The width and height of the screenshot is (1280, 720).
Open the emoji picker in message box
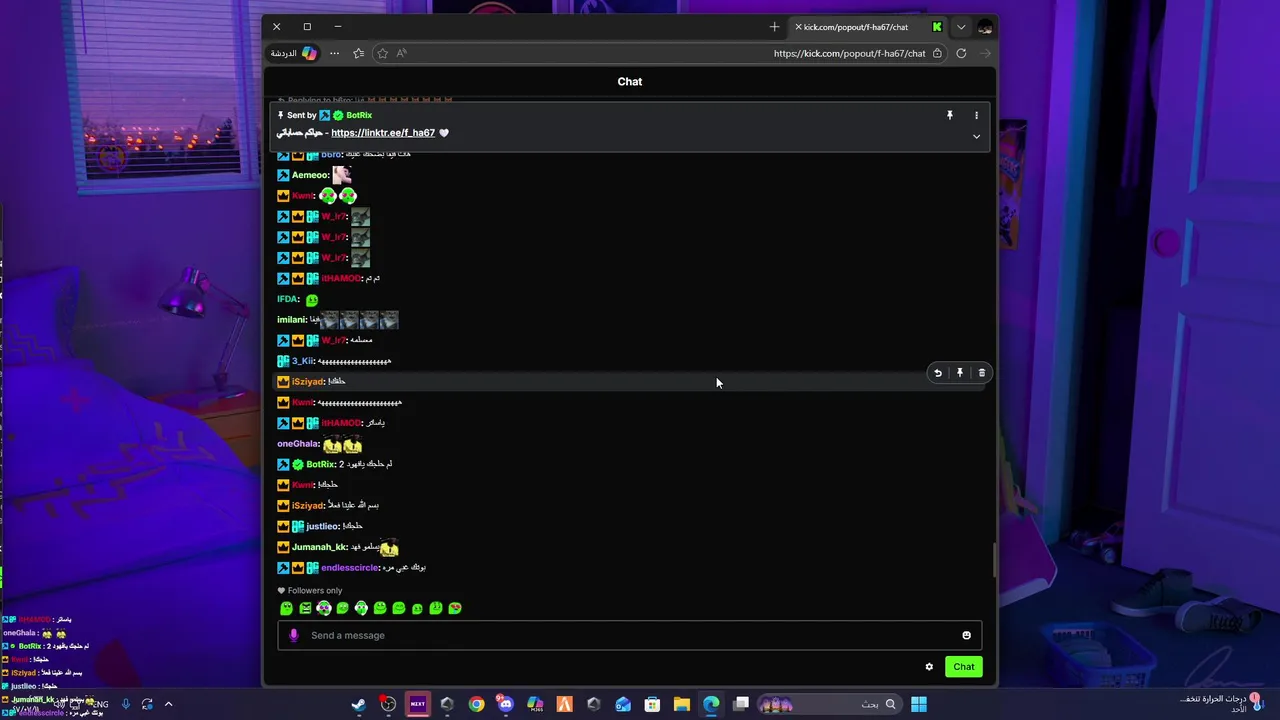tap(966, 635)
